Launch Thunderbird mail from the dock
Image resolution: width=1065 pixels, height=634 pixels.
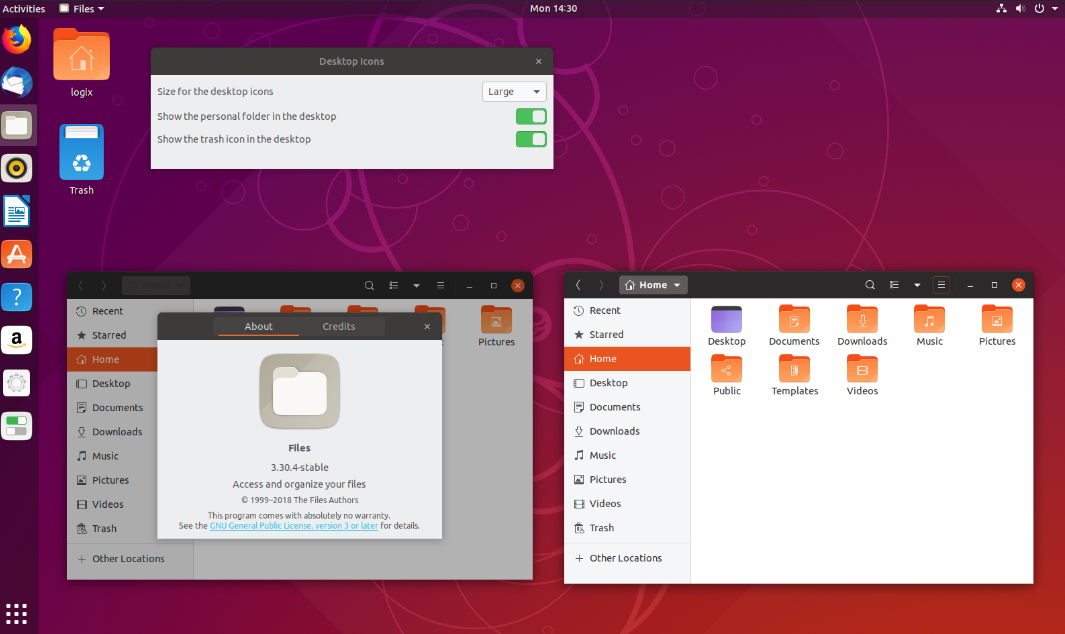[x=17, y=83]
